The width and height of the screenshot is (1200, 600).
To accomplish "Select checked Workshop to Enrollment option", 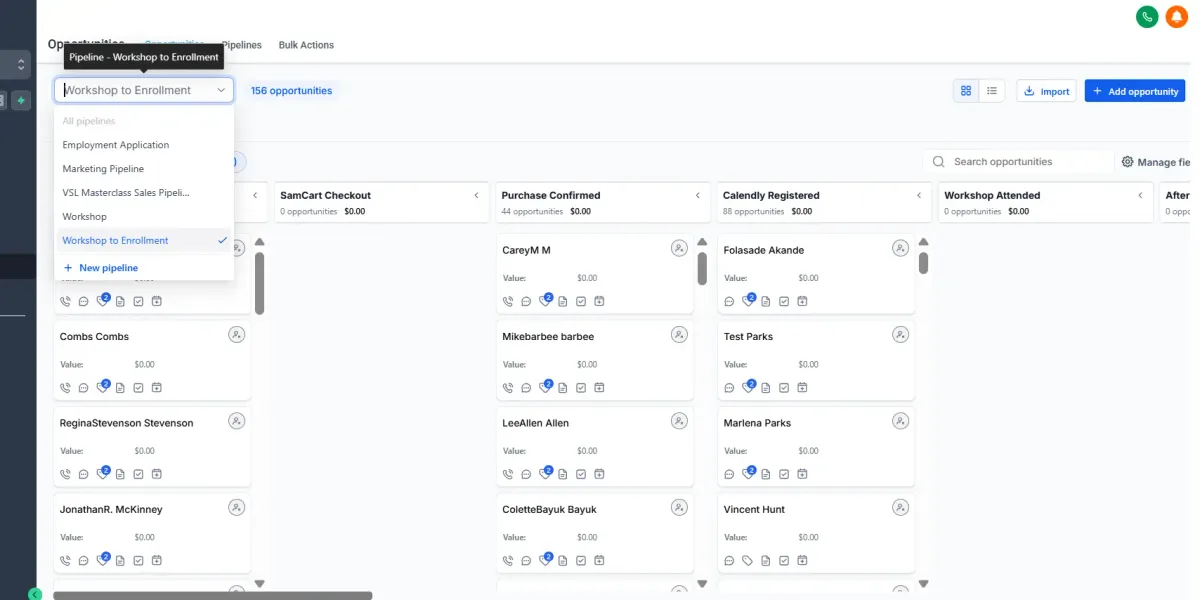I will point(144,240).
